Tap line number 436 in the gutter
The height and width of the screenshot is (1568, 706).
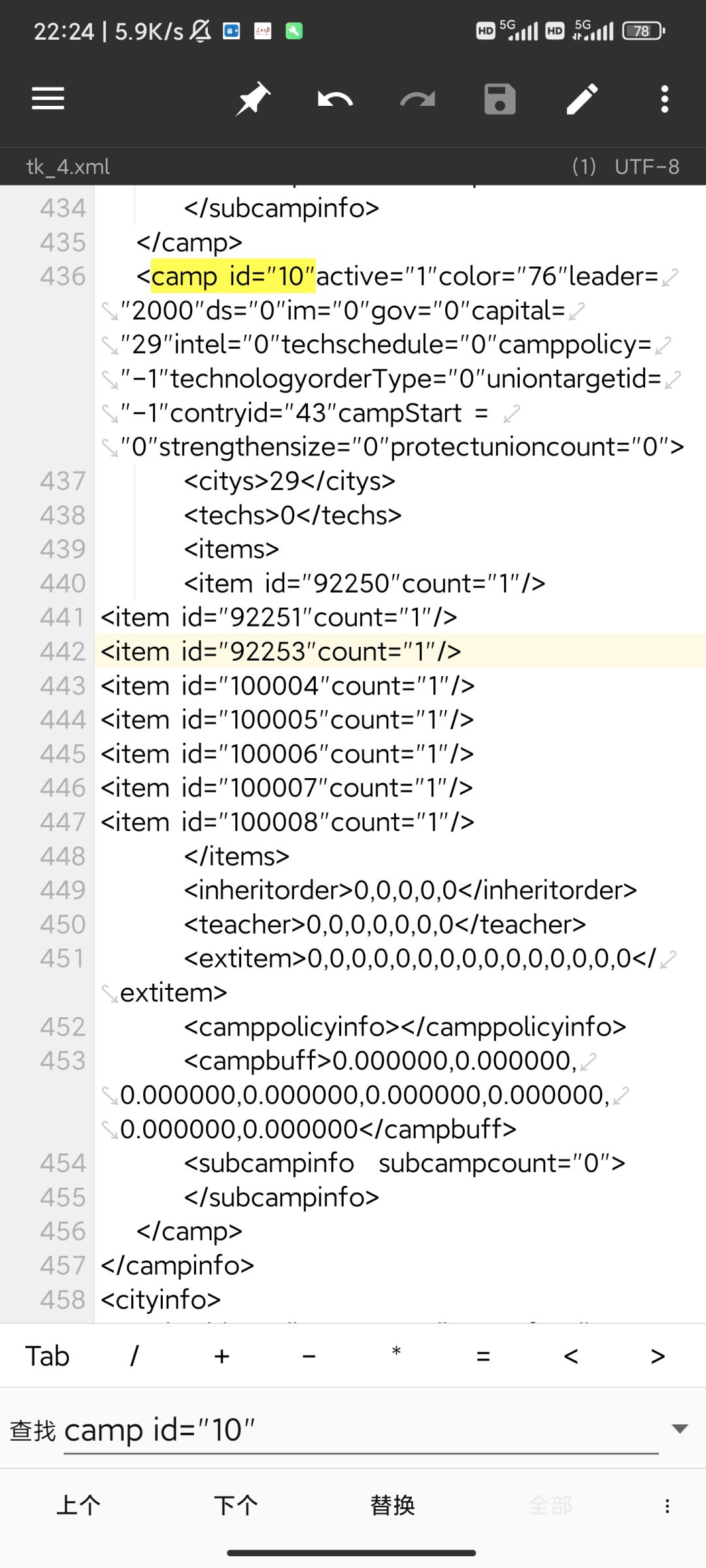coord(63,276)
